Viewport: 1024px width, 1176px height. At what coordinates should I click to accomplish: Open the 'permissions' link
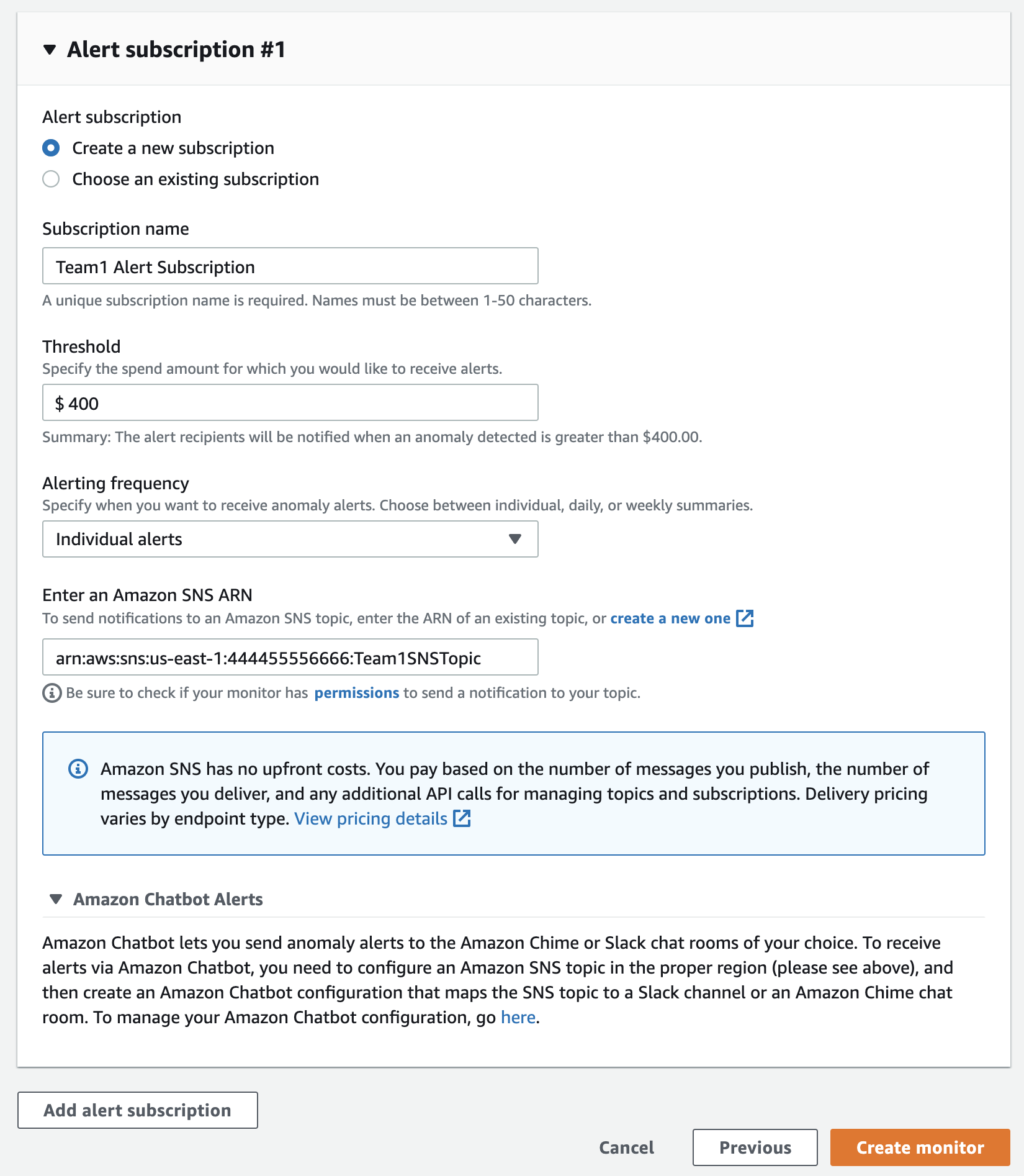(356, 693)
